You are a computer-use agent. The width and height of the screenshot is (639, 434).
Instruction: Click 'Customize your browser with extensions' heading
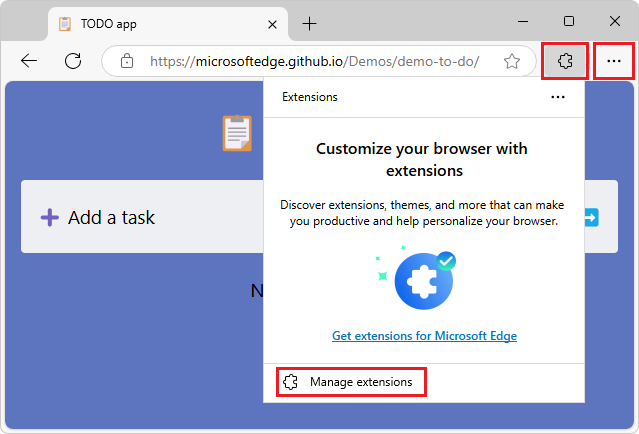422,159
